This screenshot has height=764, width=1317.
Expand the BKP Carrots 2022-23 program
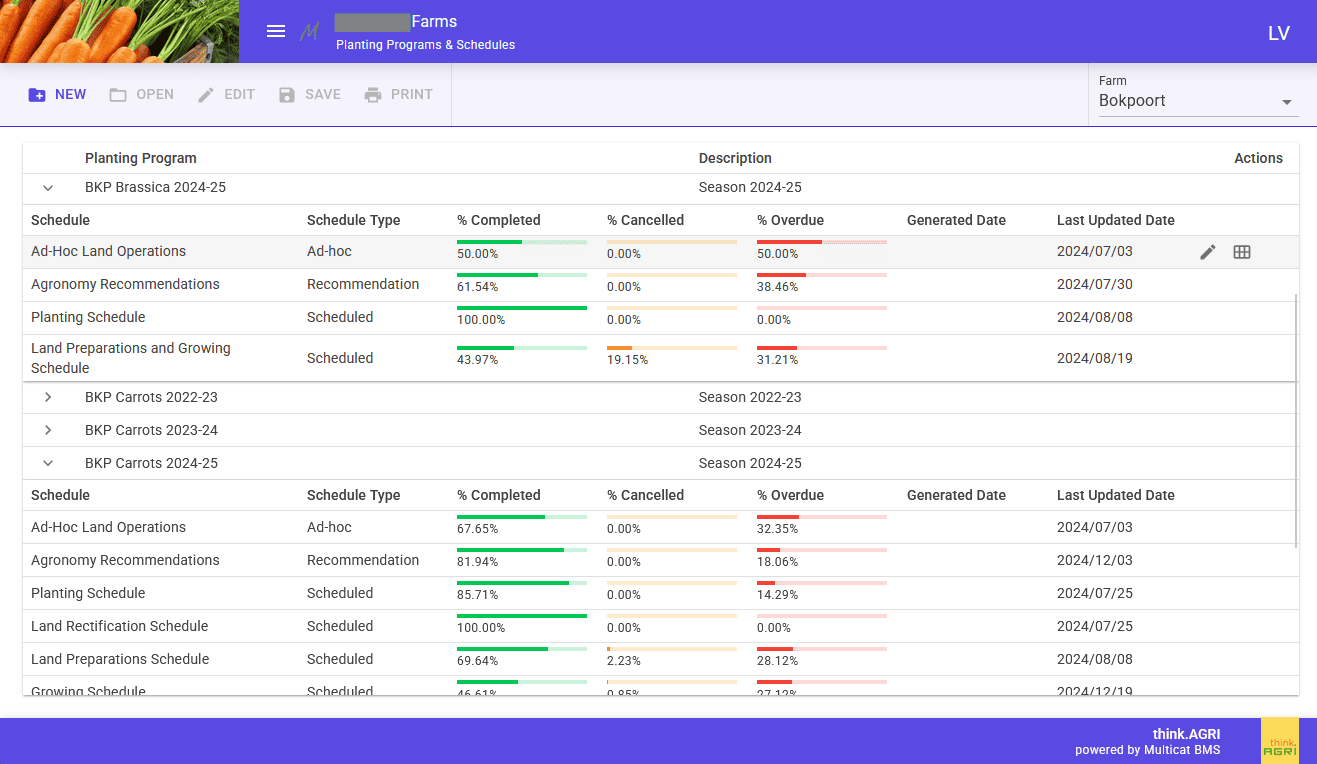pos(48,398)
